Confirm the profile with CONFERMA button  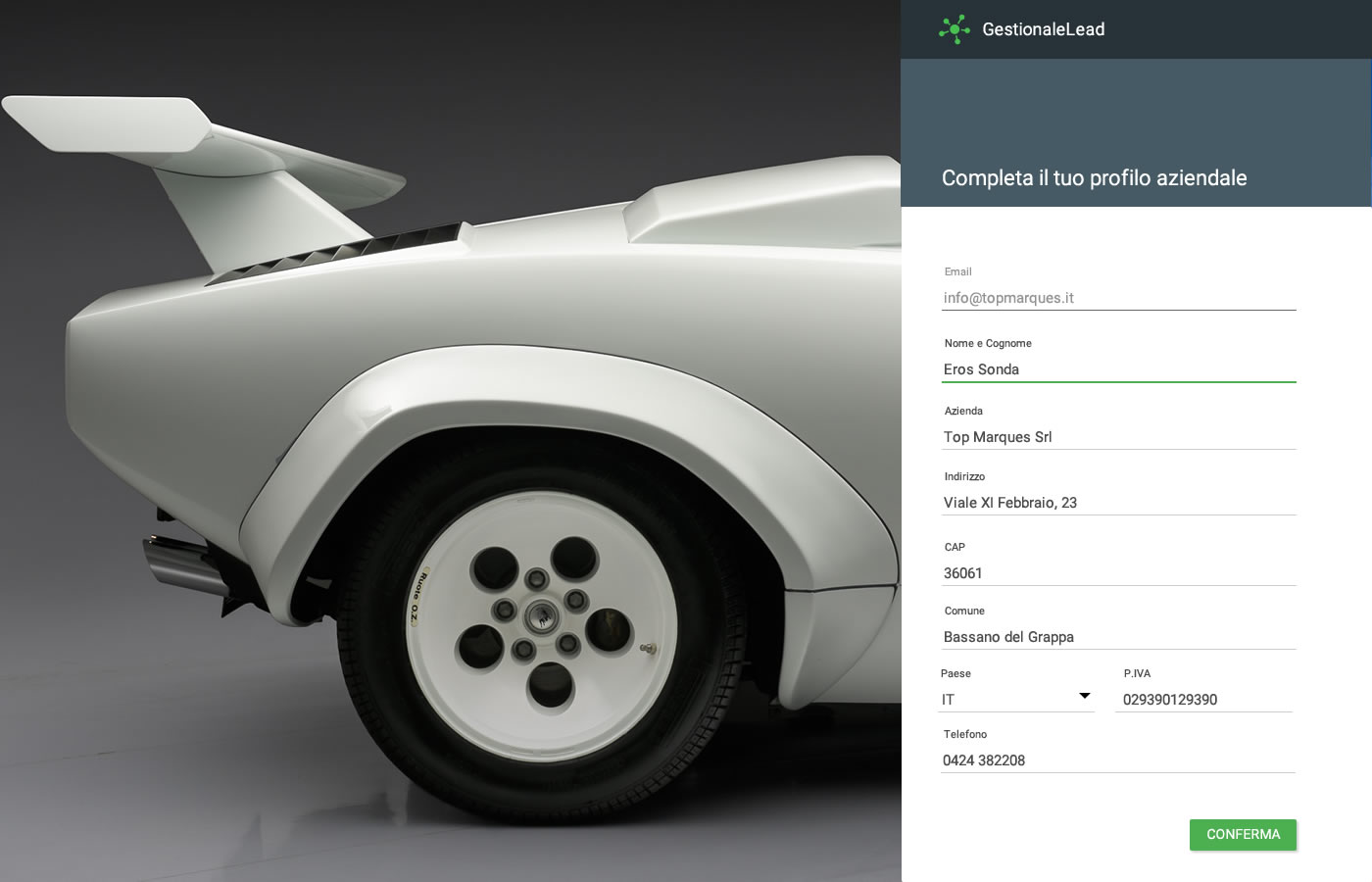point(1243,835)
